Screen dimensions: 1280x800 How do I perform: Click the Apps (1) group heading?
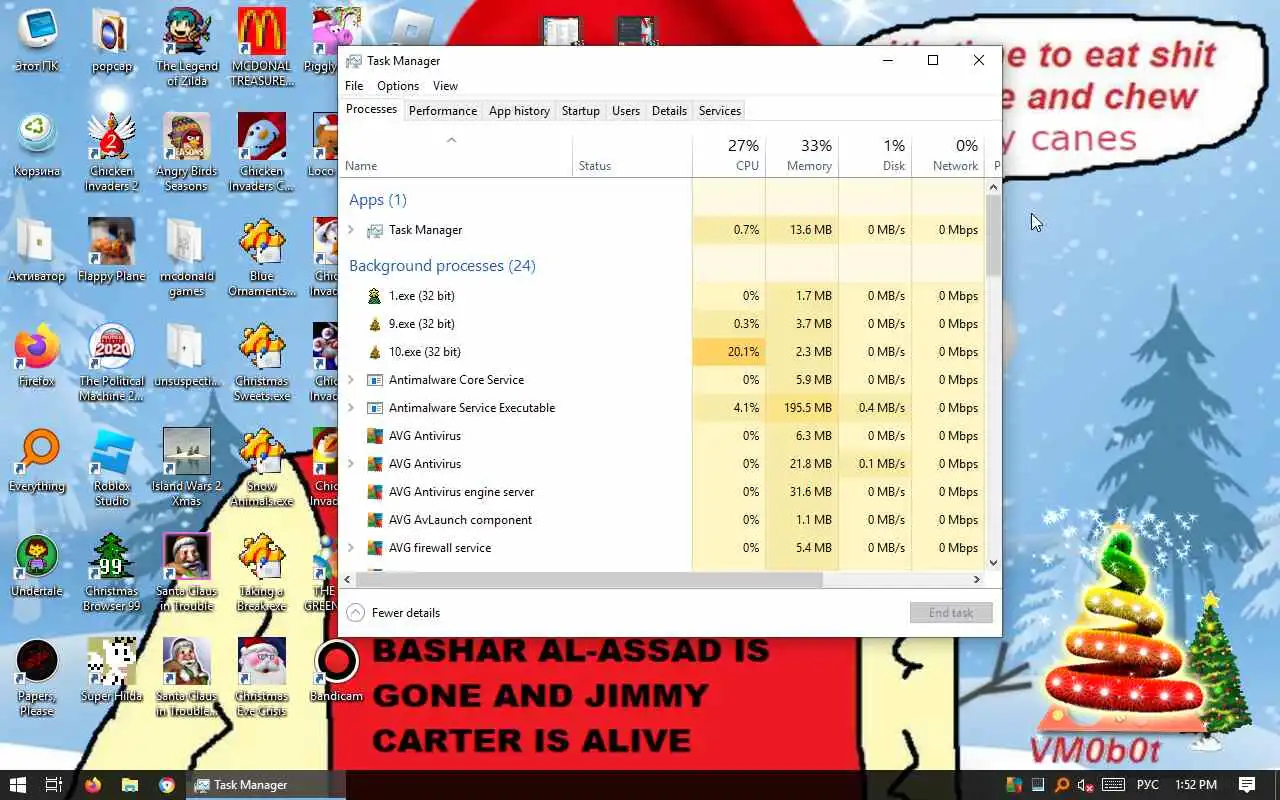[378, 200]
